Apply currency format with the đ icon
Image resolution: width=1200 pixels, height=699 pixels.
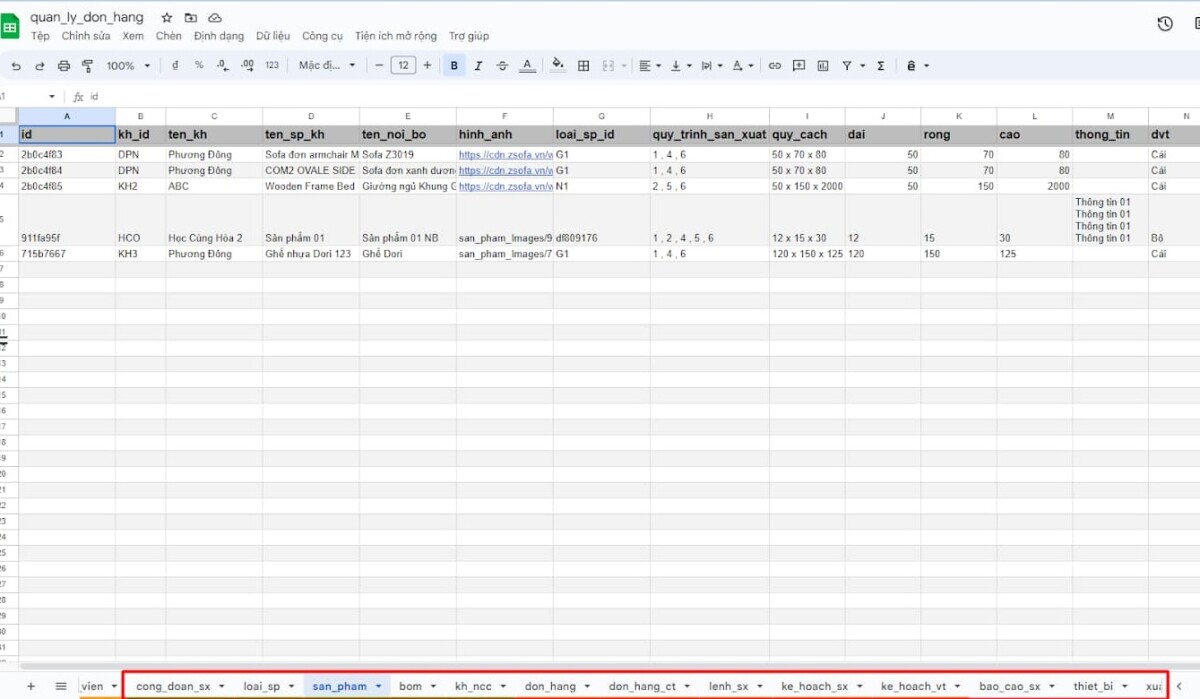[175, 65]
